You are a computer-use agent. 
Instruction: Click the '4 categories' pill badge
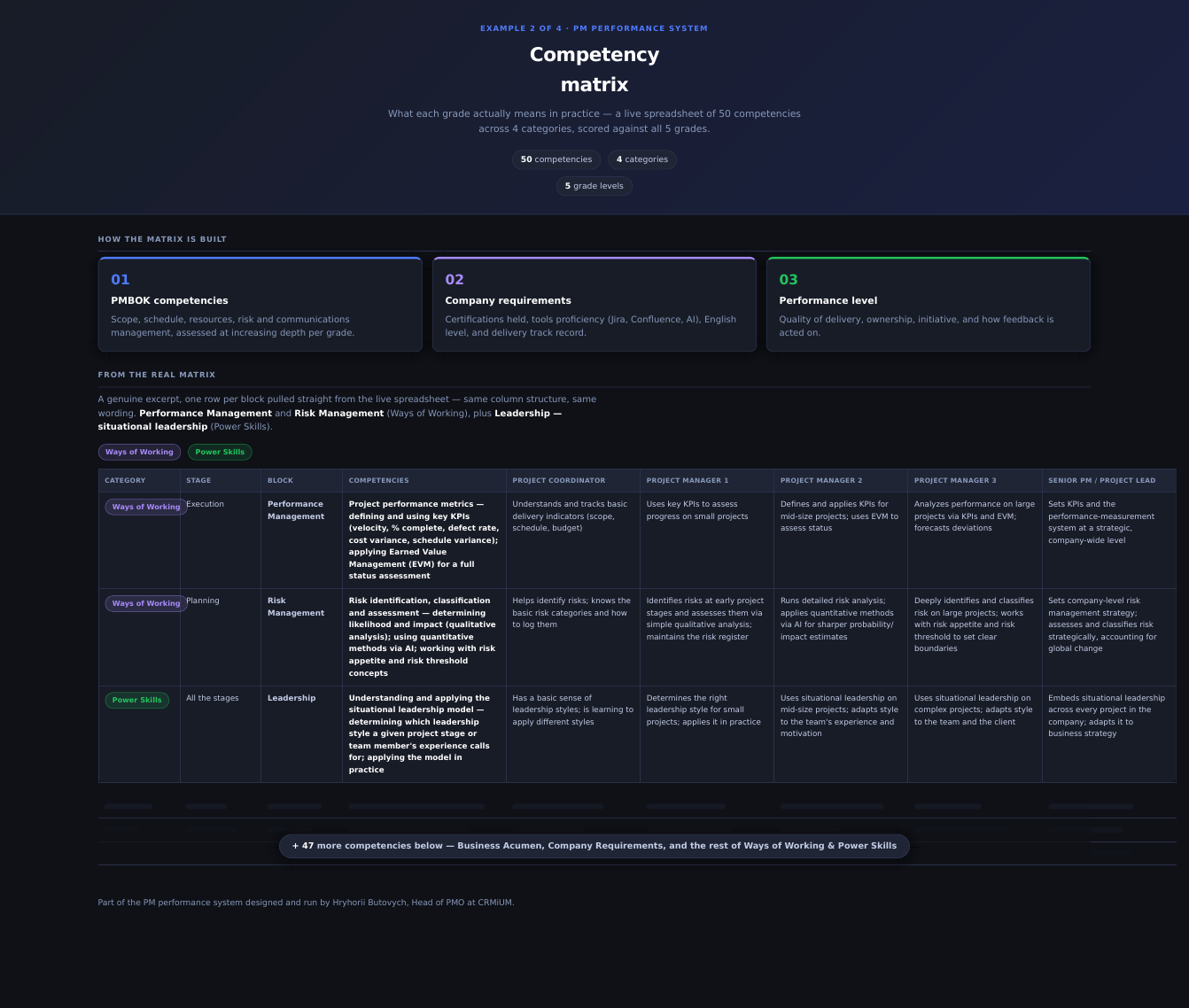[642, 159]
